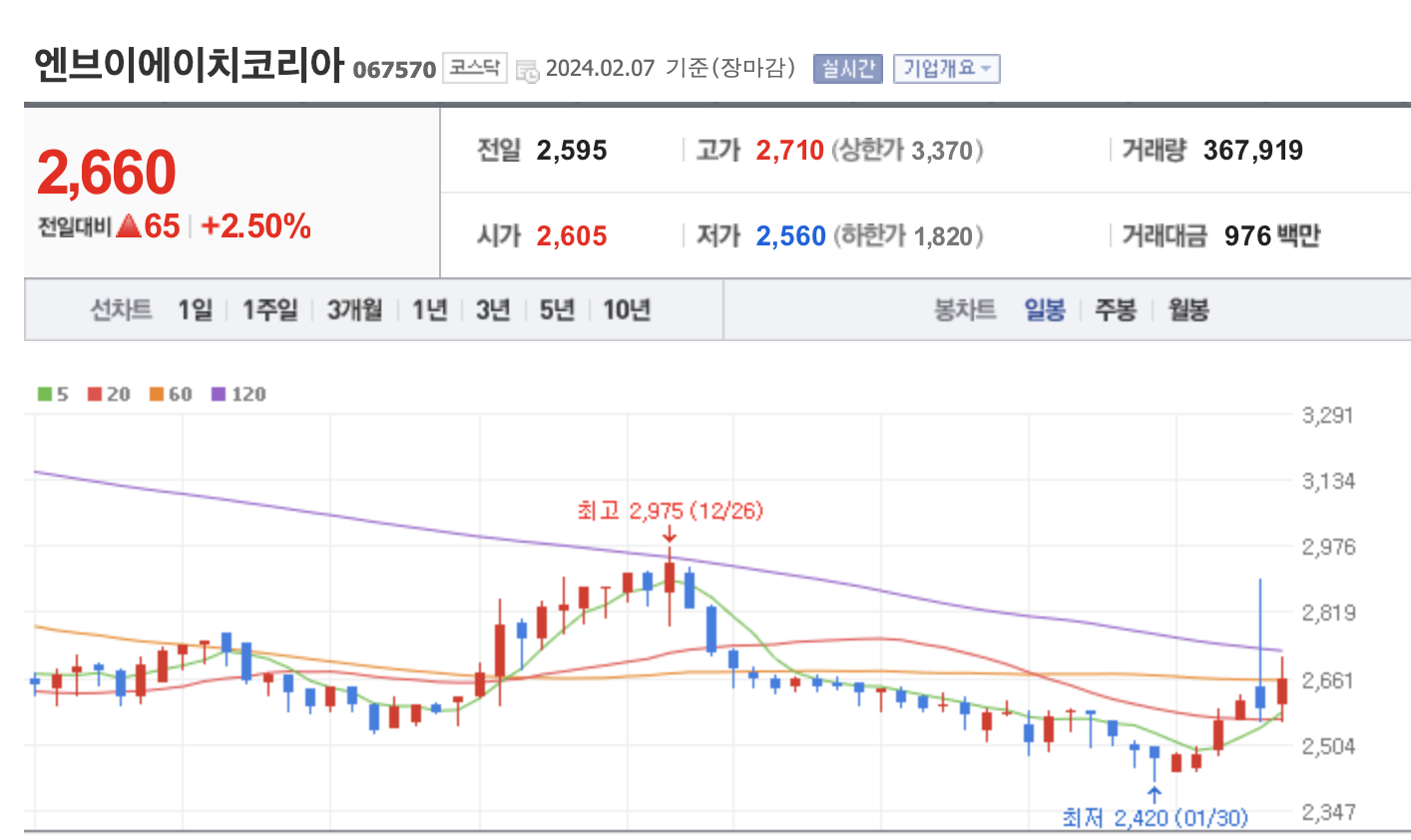This screenshot has width=1411, height=840.
Task: Click the 최고 2,975 (12/26) chart marker
Action: click(x=670, y=511)
